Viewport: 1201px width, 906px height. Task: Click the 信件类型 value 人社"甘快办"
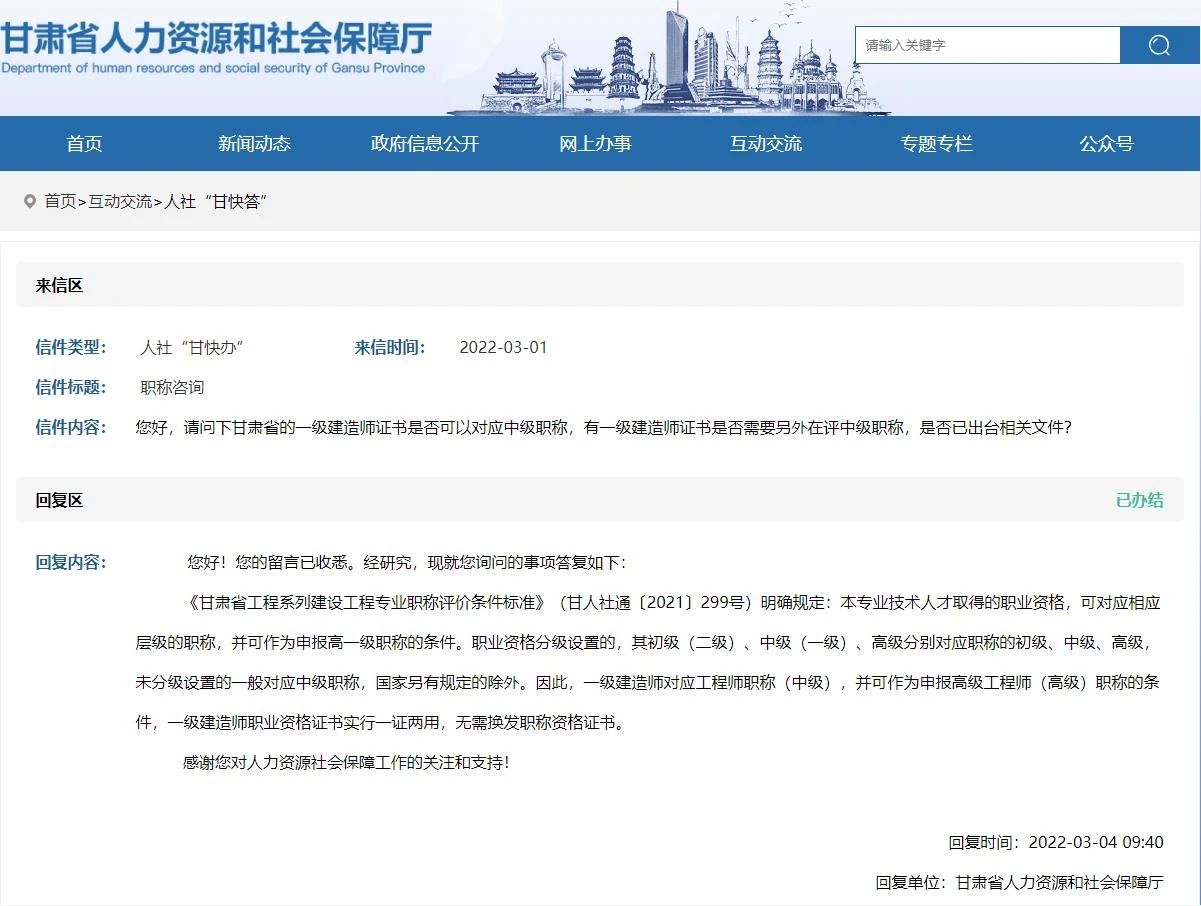pos(192,347)
